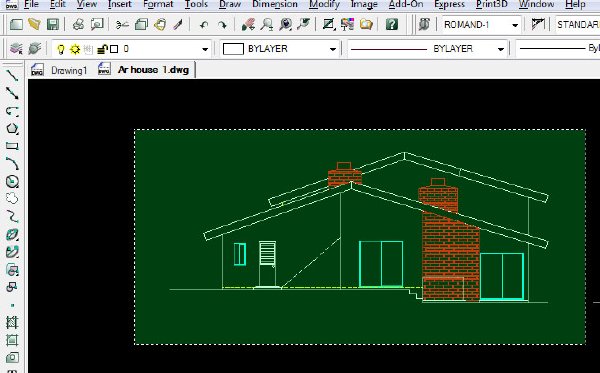Activate the Pan realtime tool
The width and height of the screenshot is (600, 373).
click(248, 25)
